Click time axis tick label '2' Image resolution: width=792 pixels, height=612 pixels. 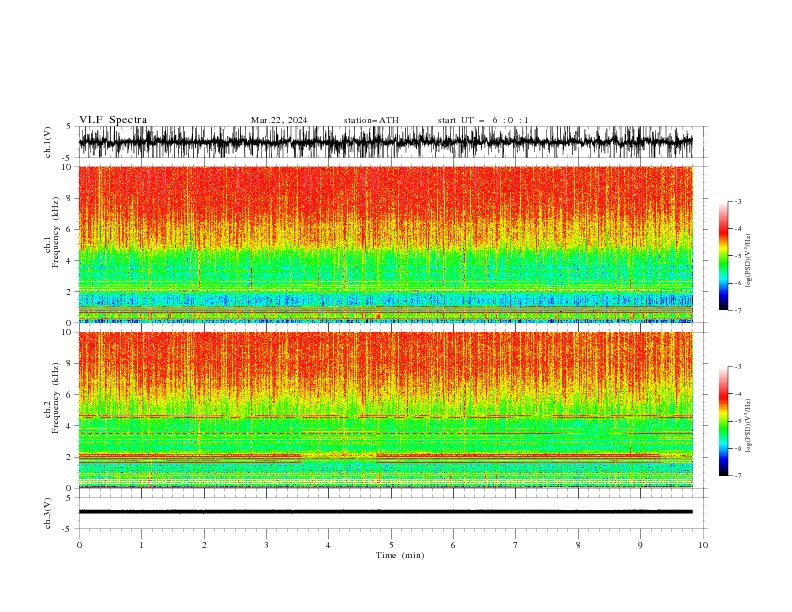[x=204, y=545]
